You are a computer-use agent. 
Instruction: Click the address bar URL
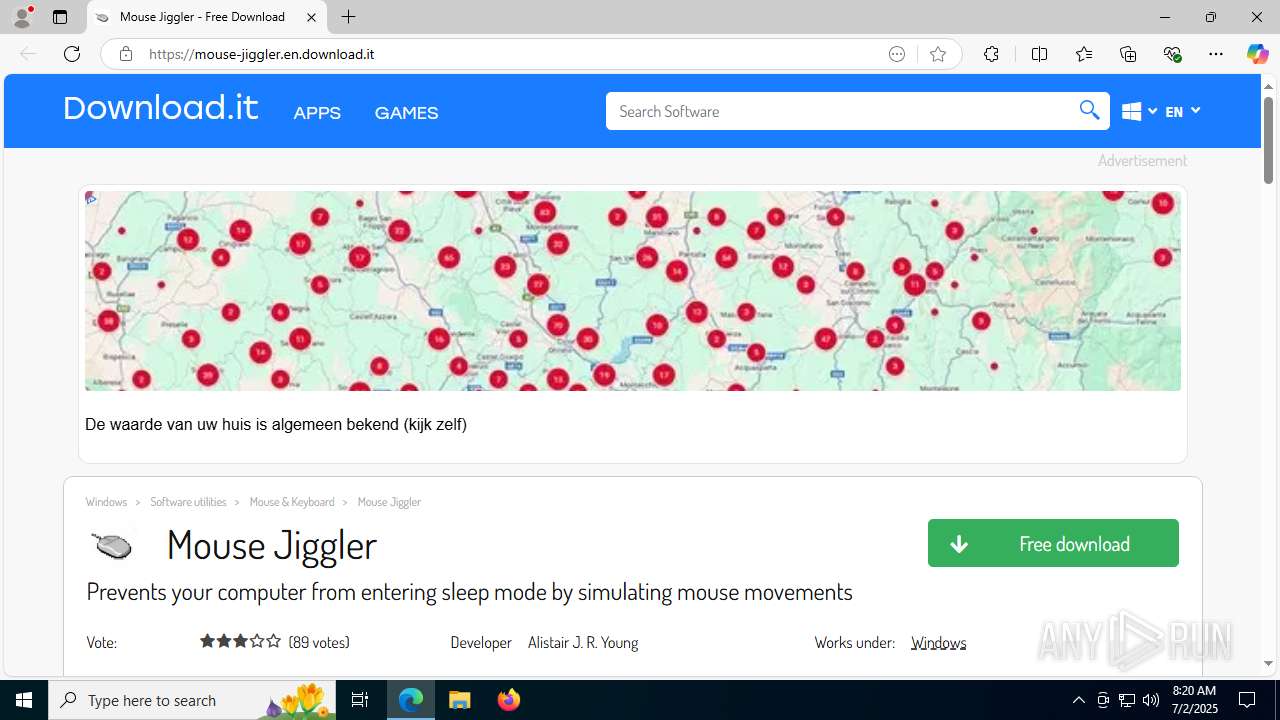(x=261, y=54)
